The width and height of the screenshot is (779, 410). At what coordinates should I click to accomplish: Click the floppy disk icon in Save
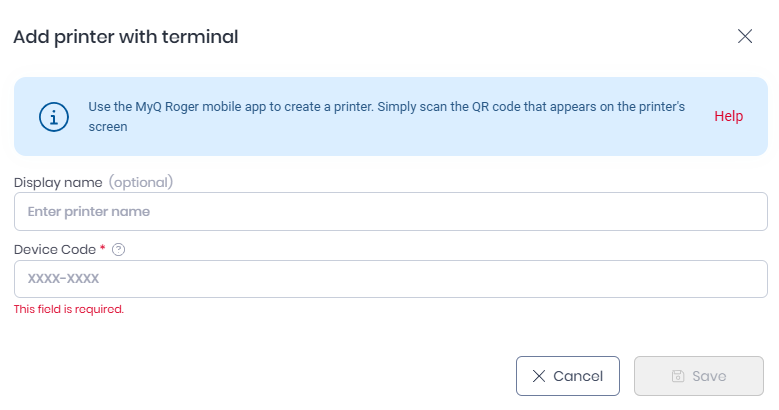[x=678, y=376]
